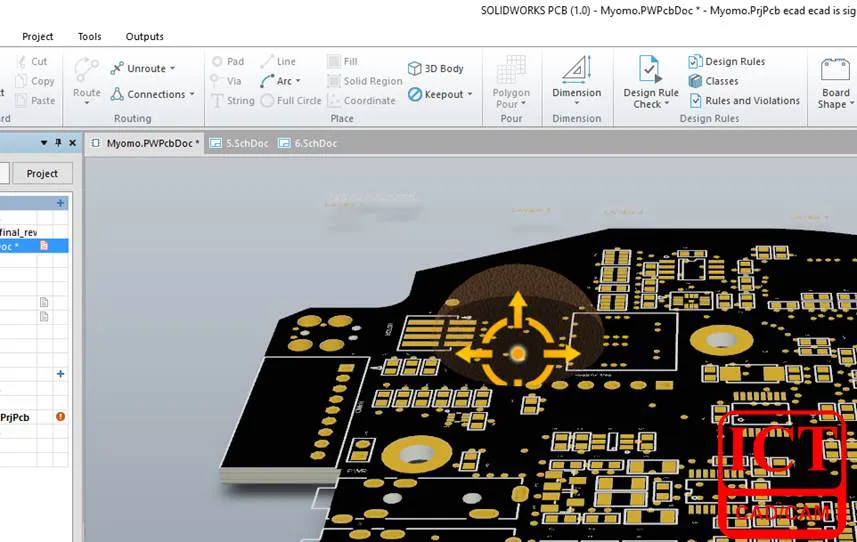Click the 3D Body tool
The image size is (857, 542).
(x=436, y=68)
